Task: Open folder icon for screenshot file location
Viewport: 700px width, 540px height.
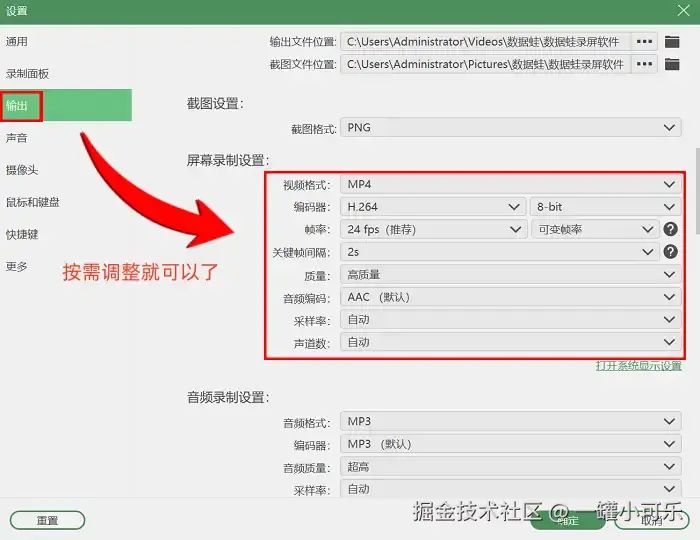Action: tap(672, 64)
